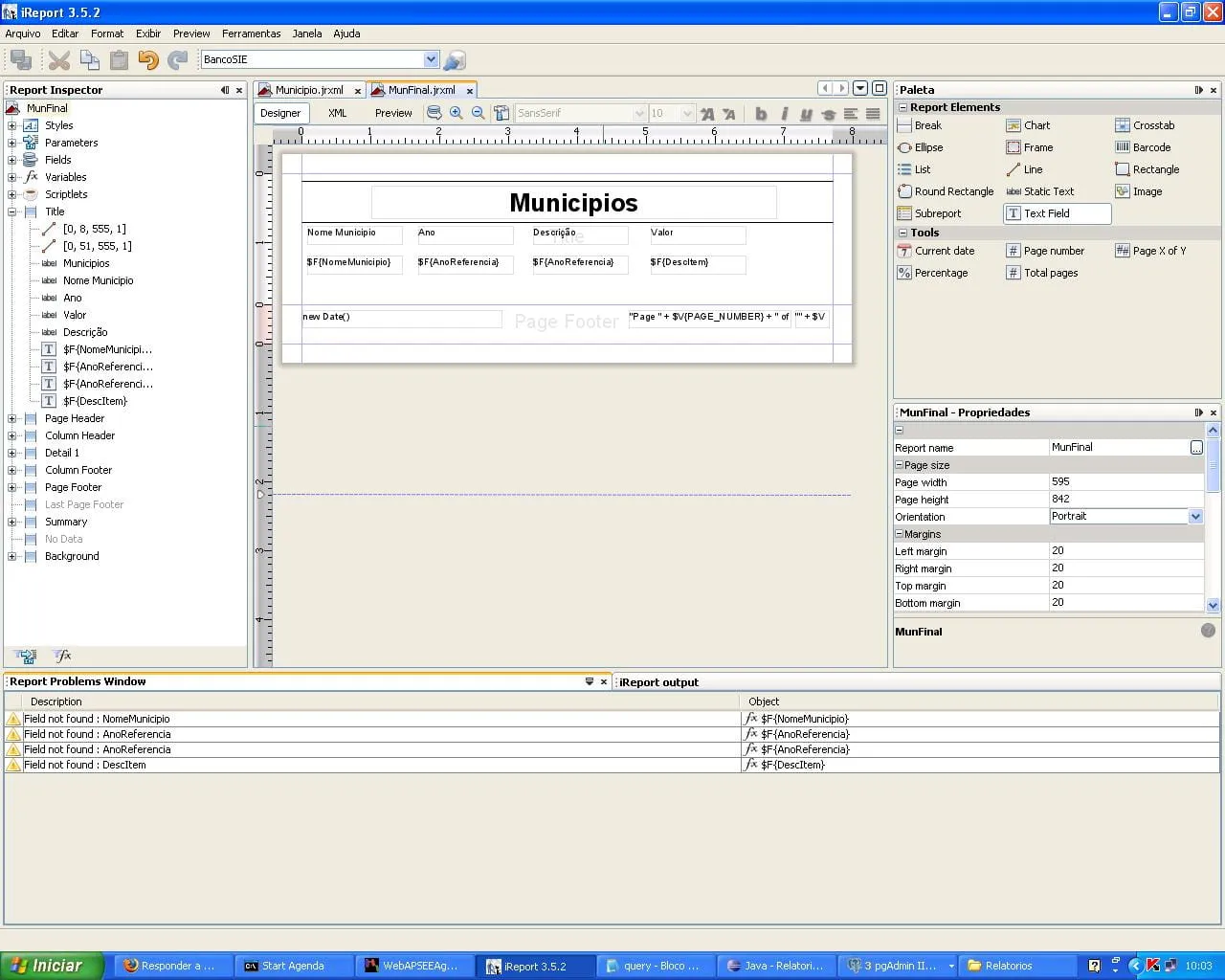1225x980 pixels.
Task: Click the Preview view button
Action: click(393, 113)
